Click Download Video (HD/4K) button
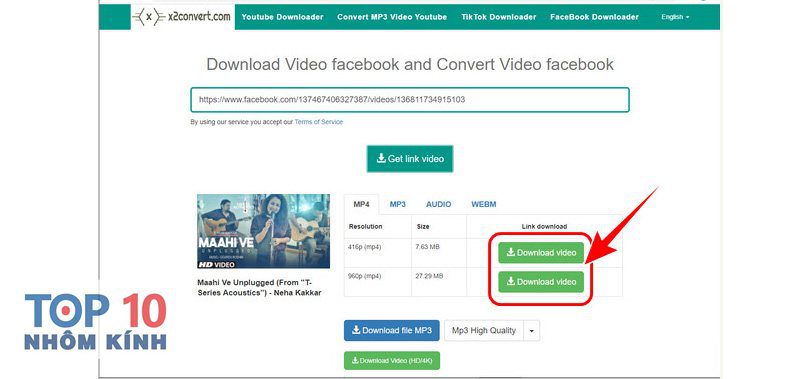 tap(392, 360)
